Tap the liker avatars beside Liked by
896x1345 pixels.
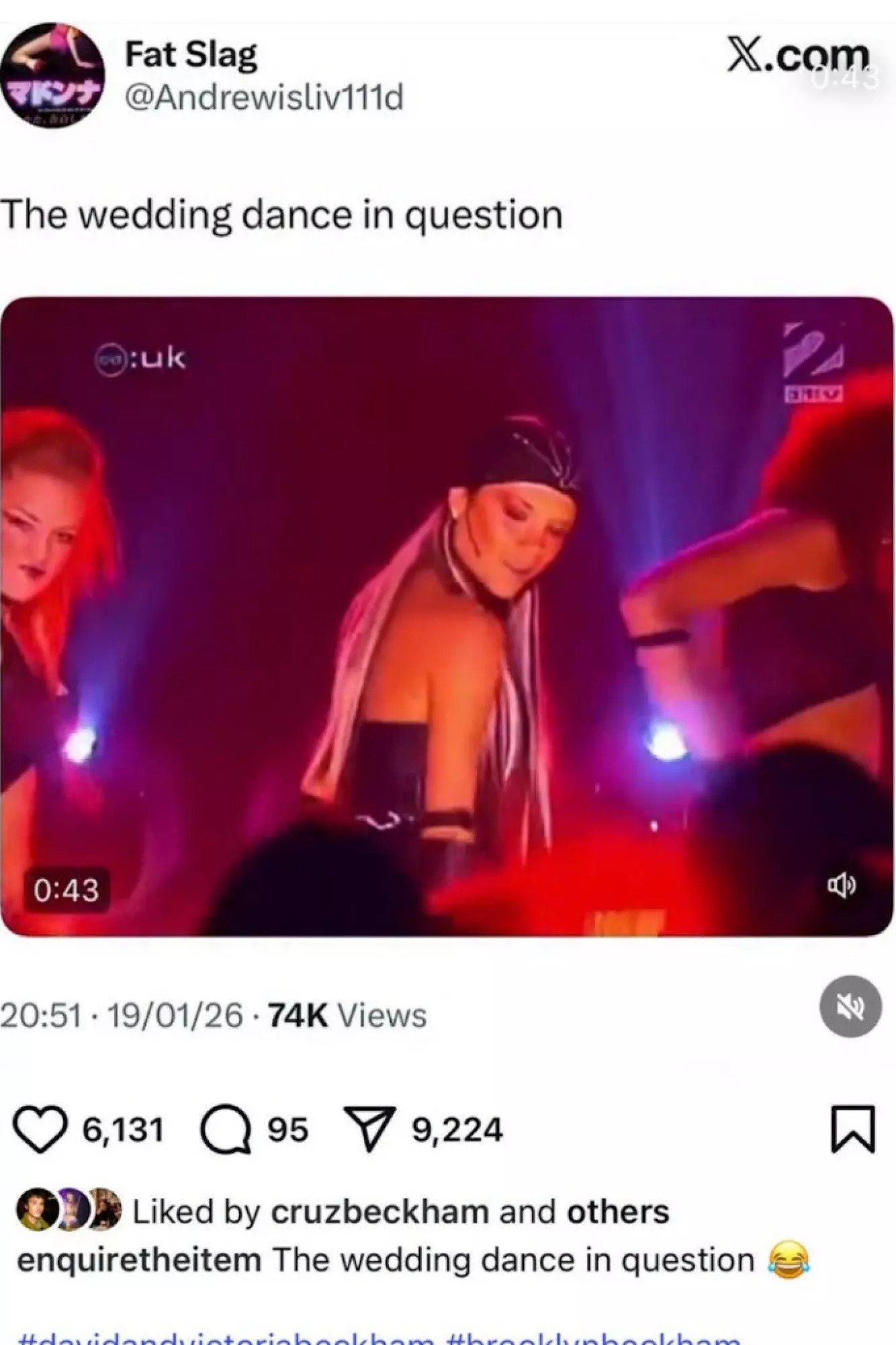click(x=69, y=1209)
